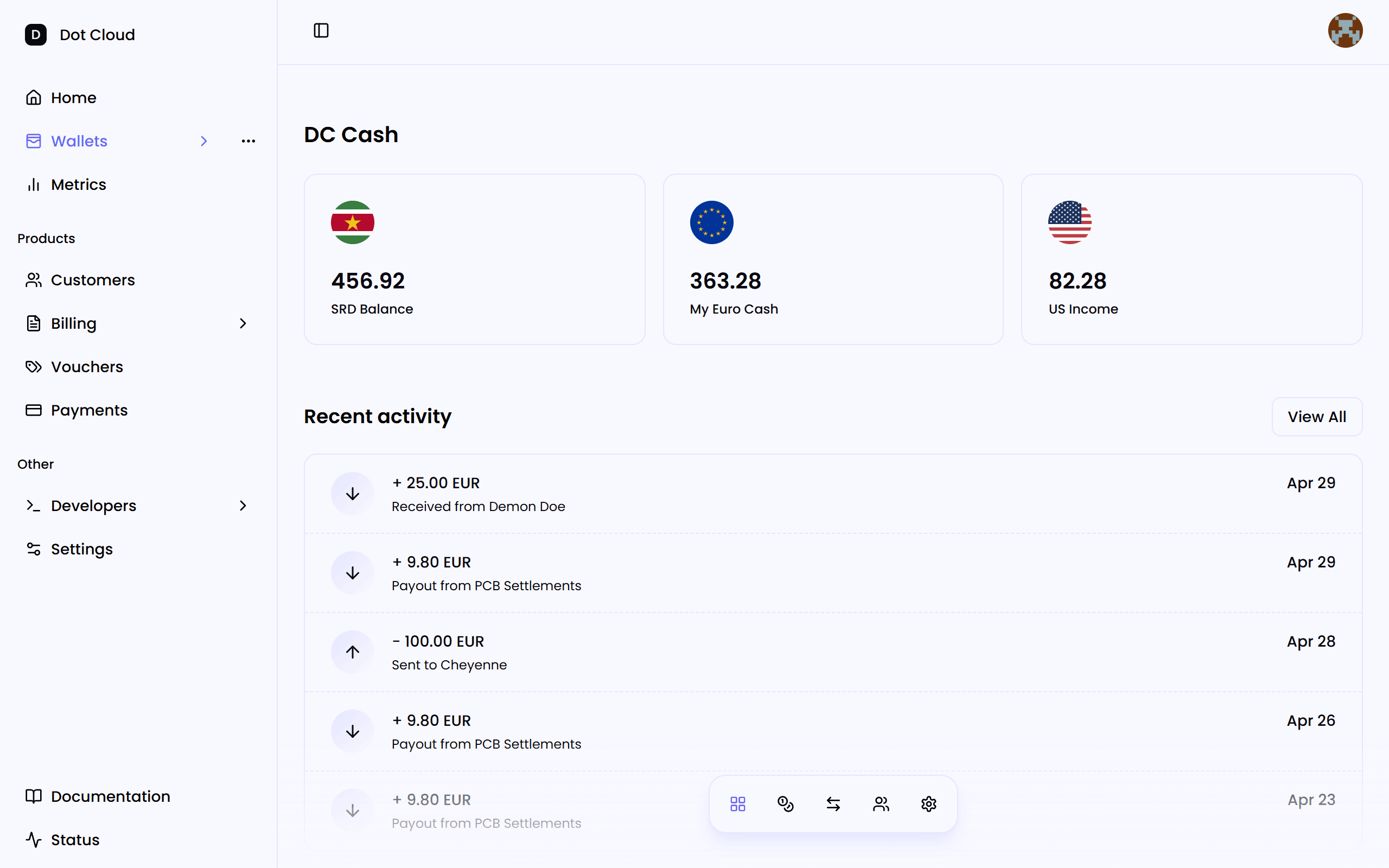Select the transfer arrows icon in floating toolbar
Viewport: 1389px width, 868px height.
coord(833,803)
